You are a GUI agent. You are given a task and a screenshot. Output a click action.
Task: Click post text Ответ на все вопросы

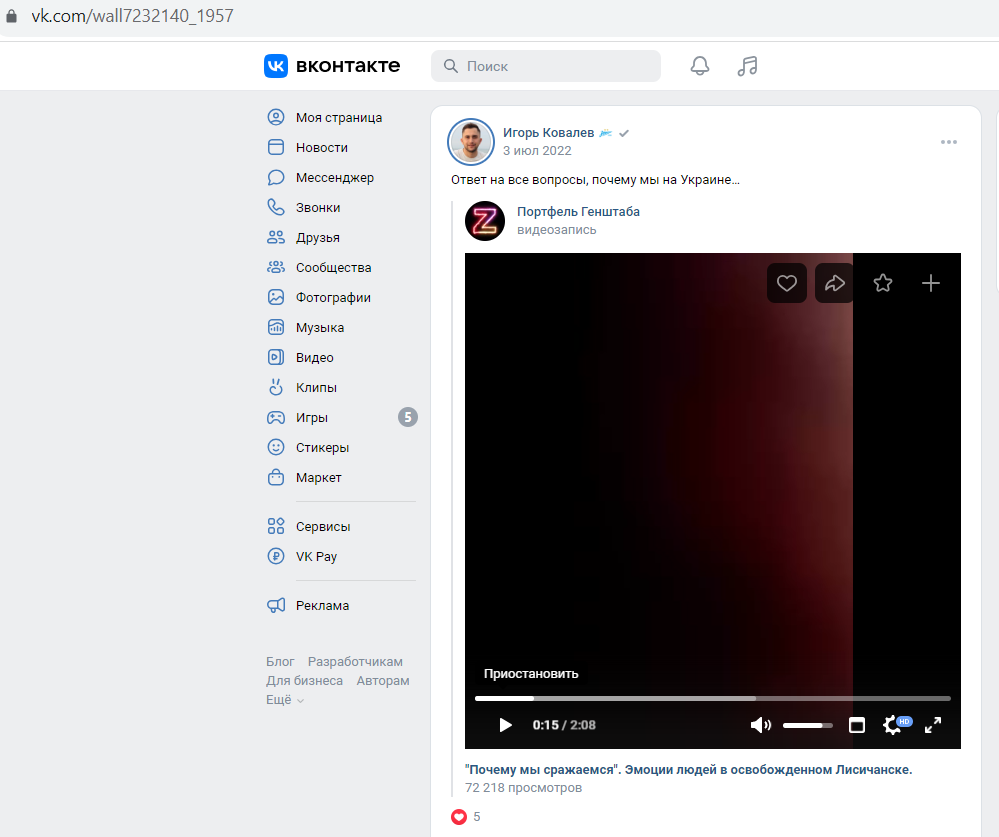[595, 180]
